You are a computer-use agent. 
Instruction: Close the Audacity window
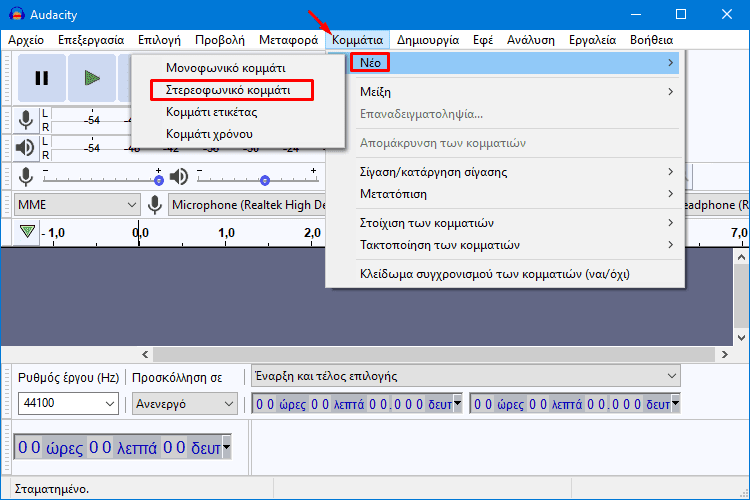pos(727,14)
